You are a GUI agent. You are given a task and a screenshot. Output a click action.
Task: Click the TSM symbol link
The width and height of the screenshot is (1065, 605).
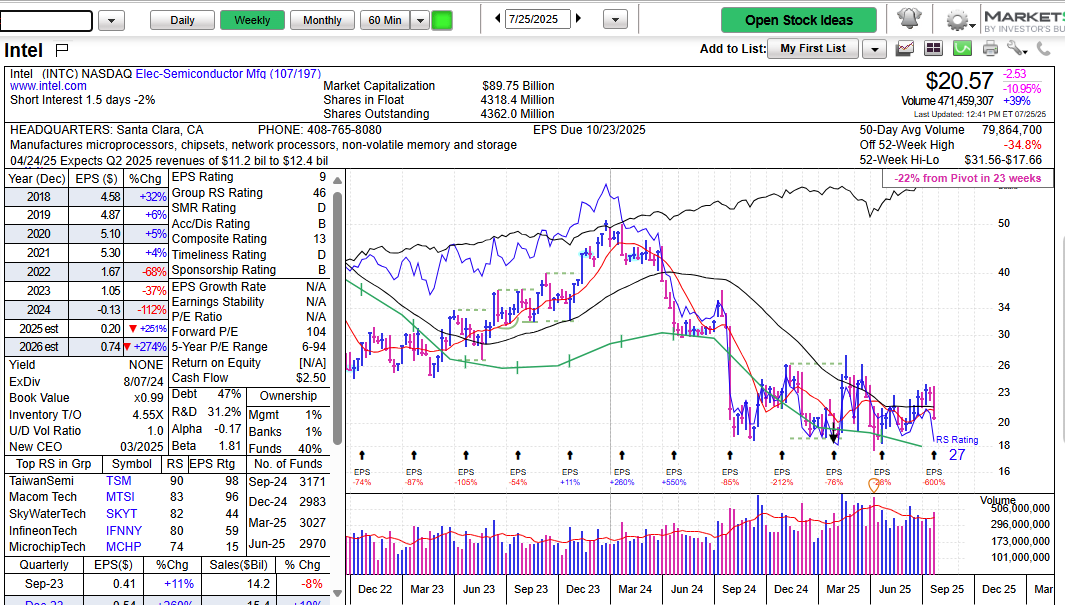118,481
